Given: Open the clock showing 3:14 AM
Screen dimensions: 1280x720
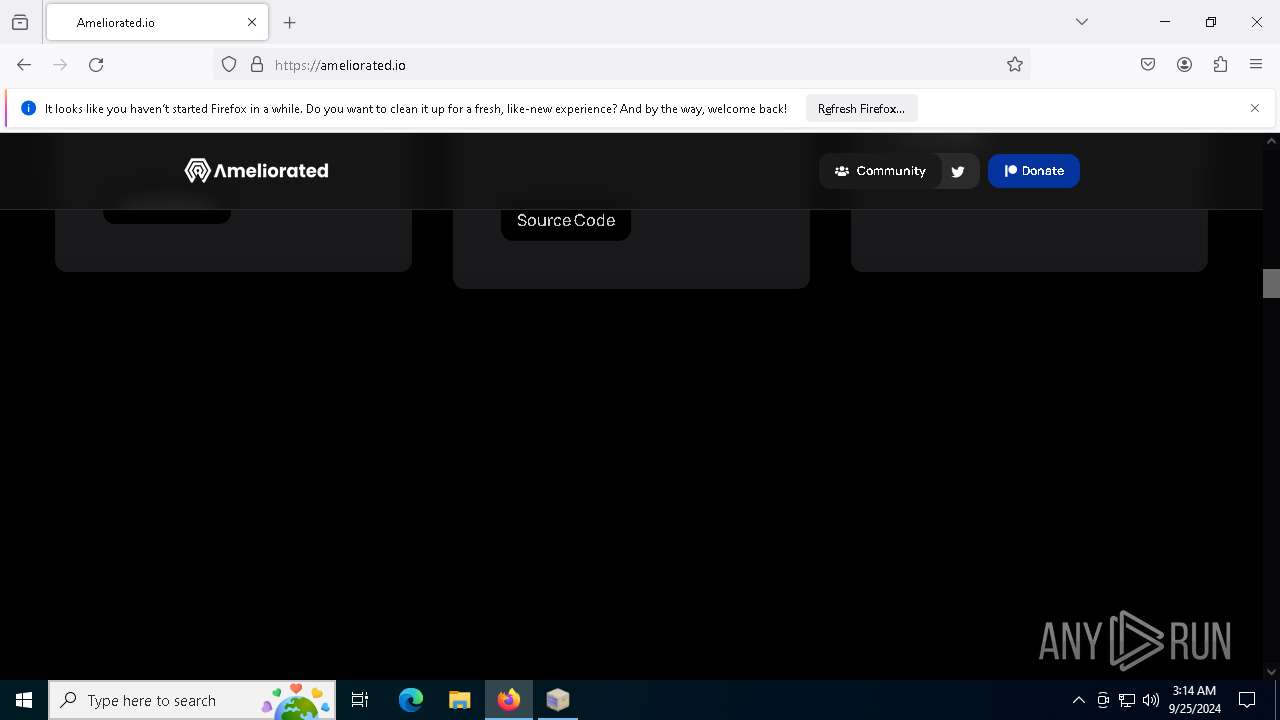Looking at the screenshot, I should (x=1194, y=700).
